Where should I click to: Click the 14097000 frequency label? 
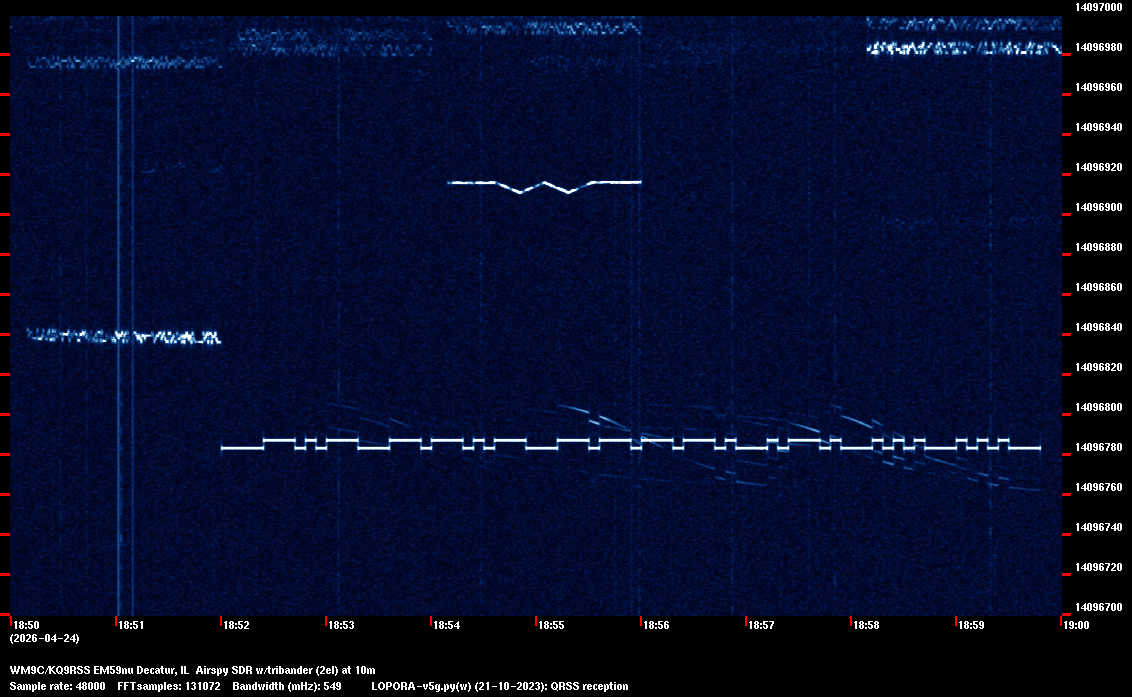pyautogui.click(x=1097, y=7)
